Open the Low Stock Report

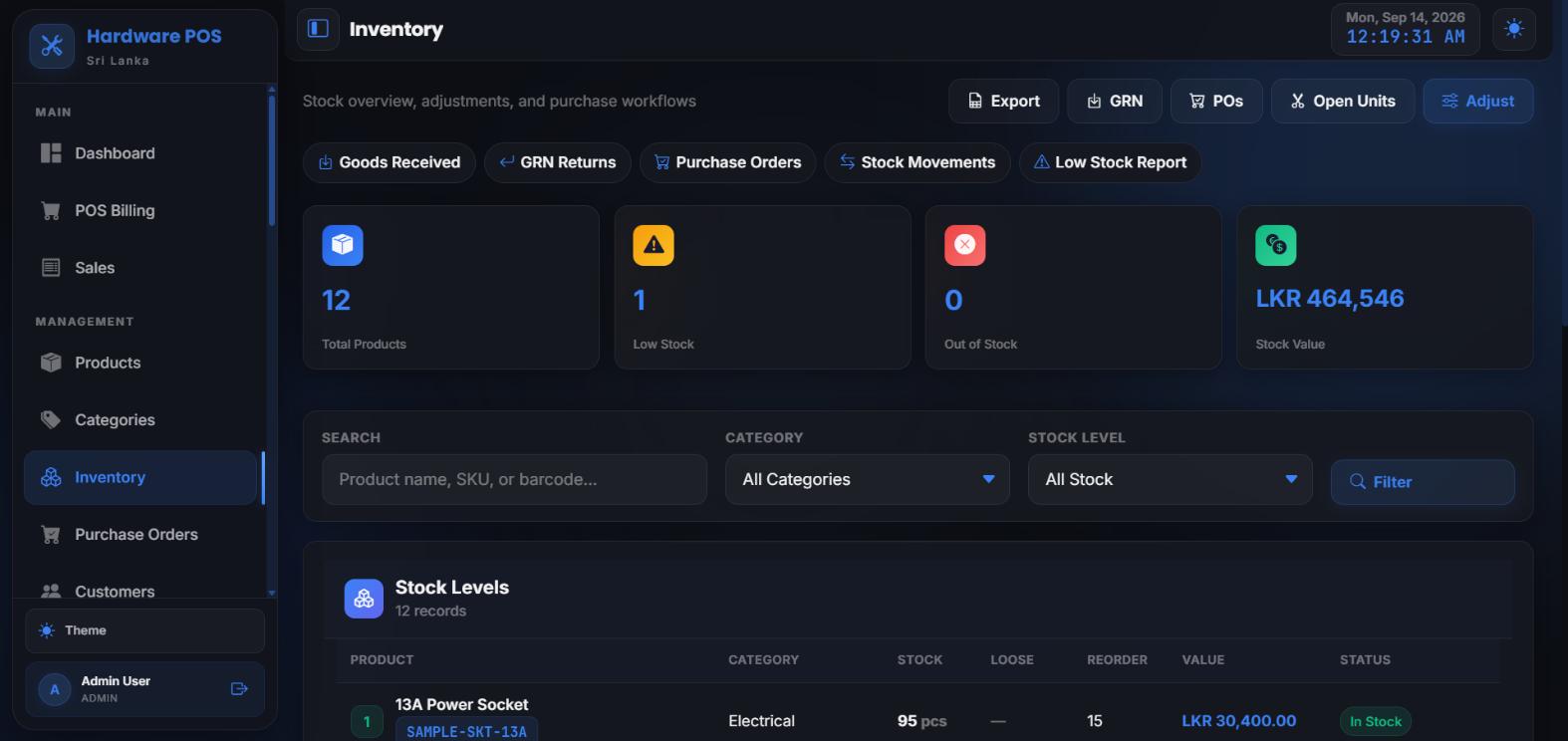[1111, 162]
